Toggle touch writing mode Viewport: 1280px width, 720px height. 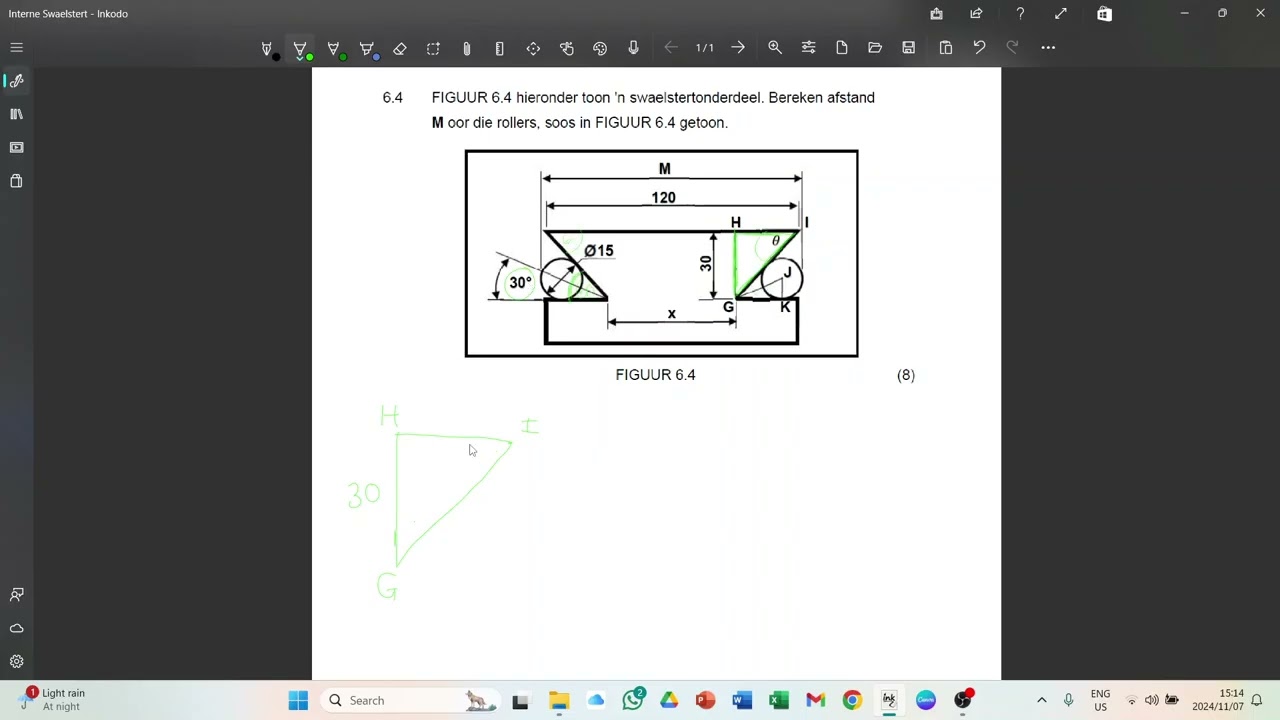coord(567,48)
